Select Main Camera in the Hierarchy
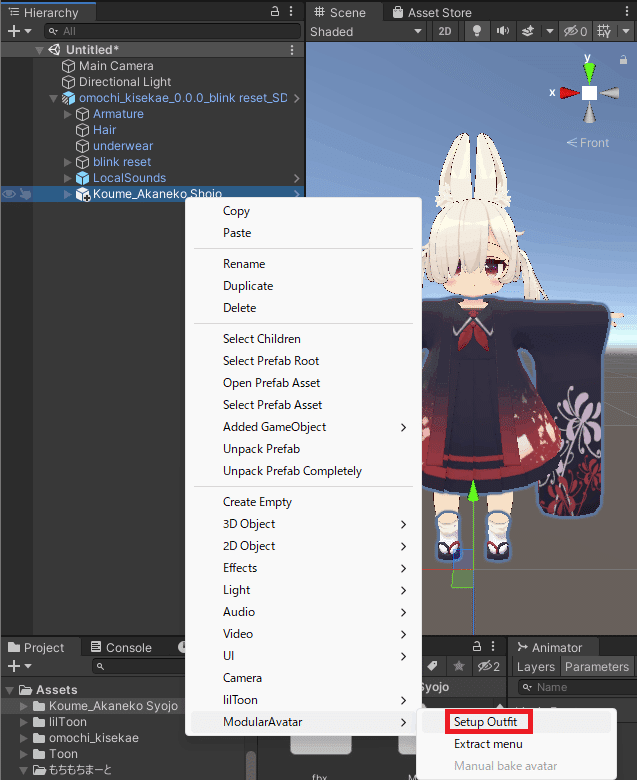 tap(116, 66)
